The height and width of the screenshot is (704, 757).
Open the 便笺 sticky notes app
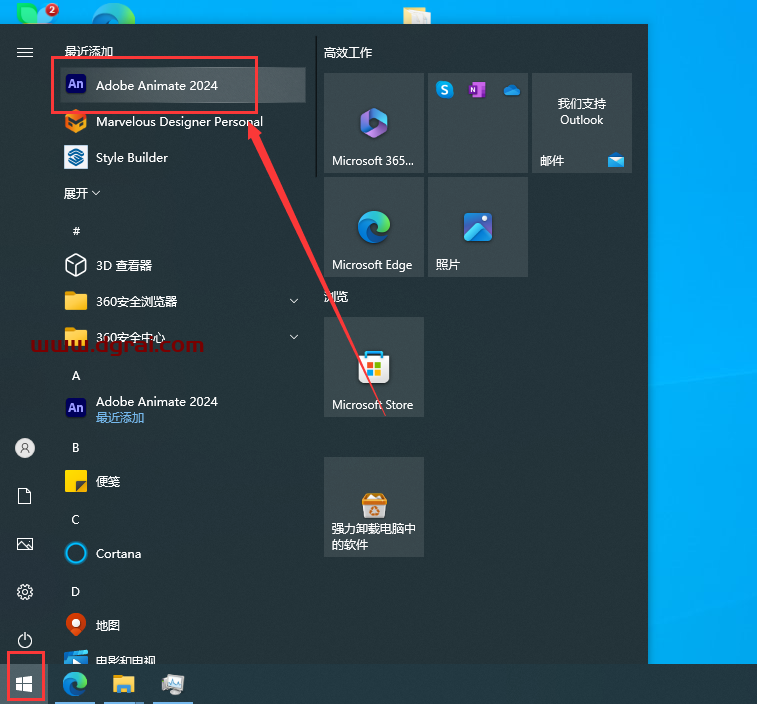coord(182,481)
